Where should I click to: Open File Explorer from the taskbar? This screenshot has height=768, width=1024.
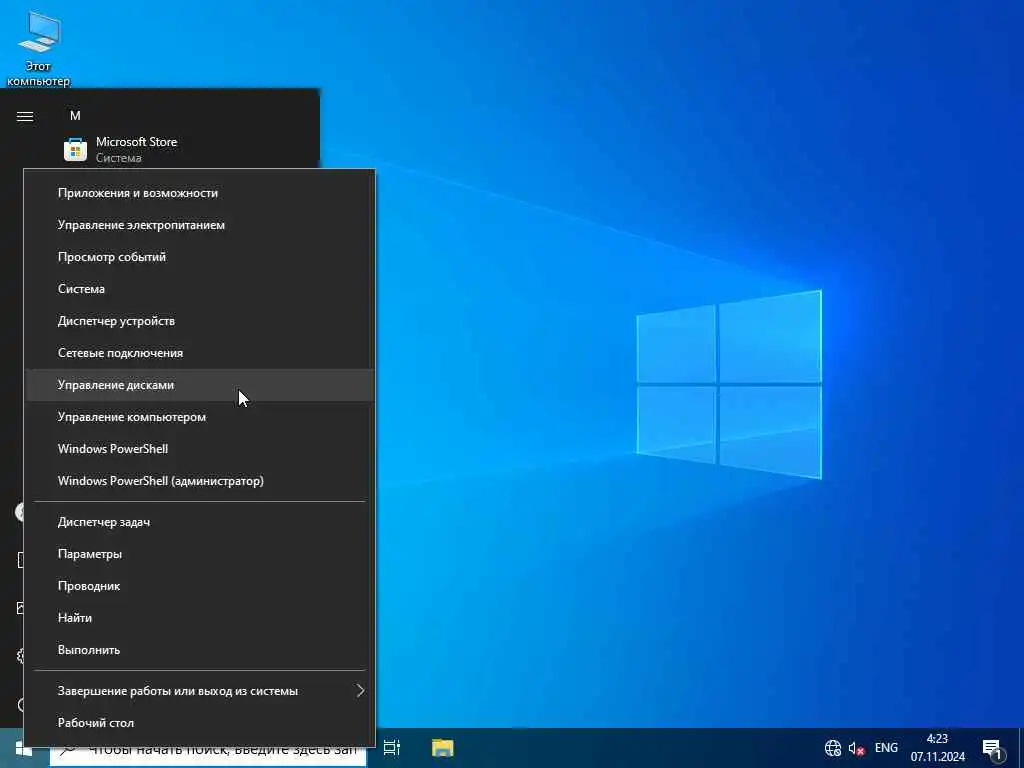tap(443, 748)
